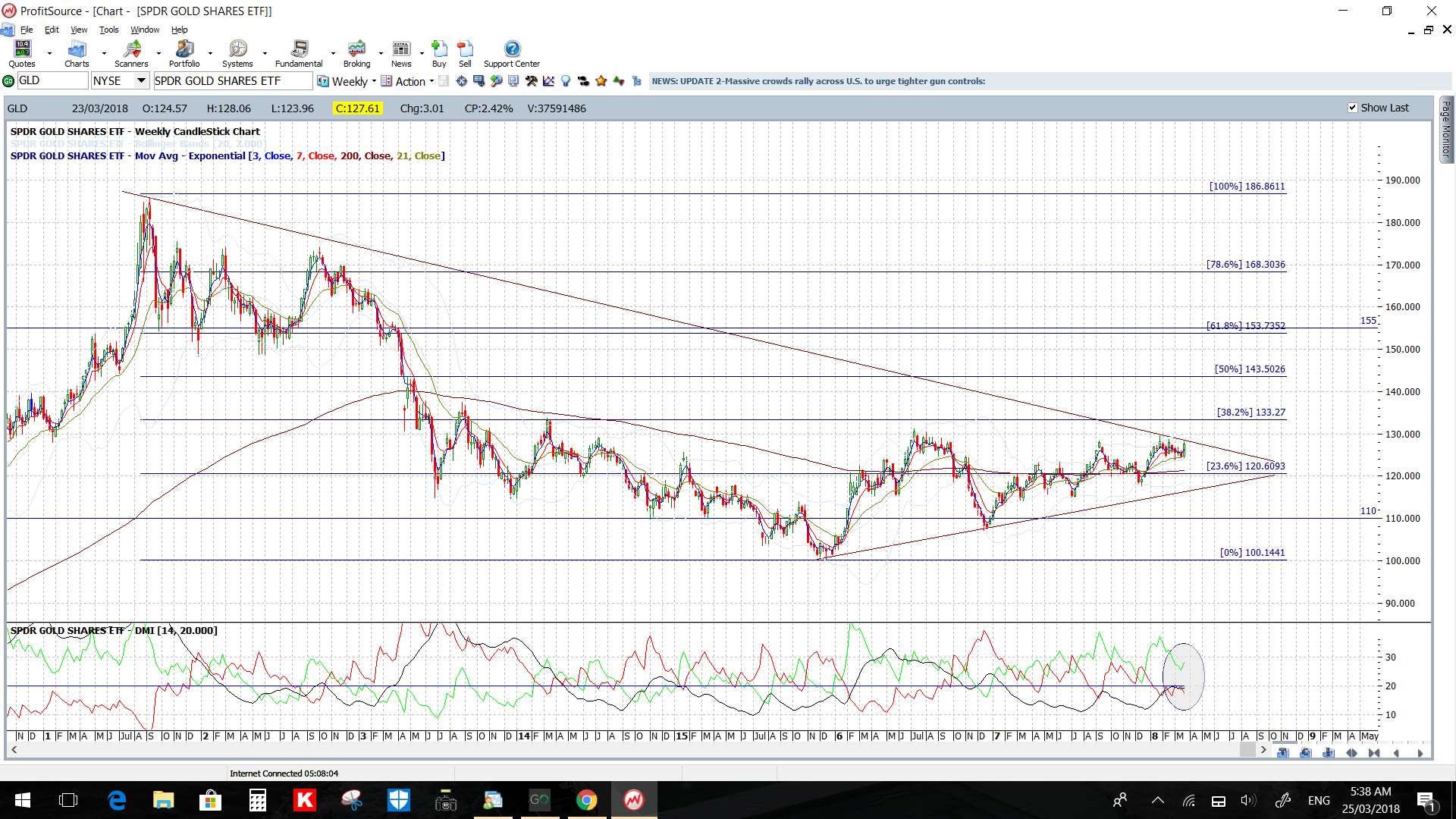Open the Scanners tool
The width and height of the screenshot is (1456, 819).
click(131, 54)
